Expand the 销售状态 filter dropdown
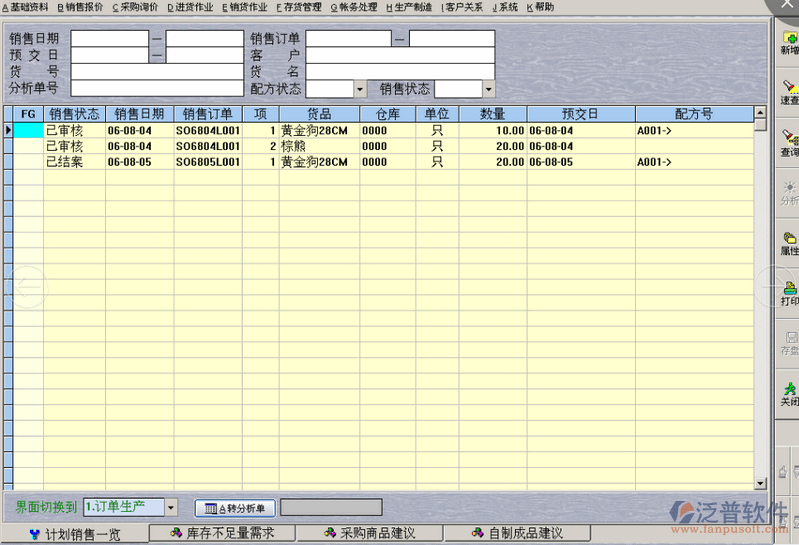This screenshot has width=799, height=545. pos(489,89)
